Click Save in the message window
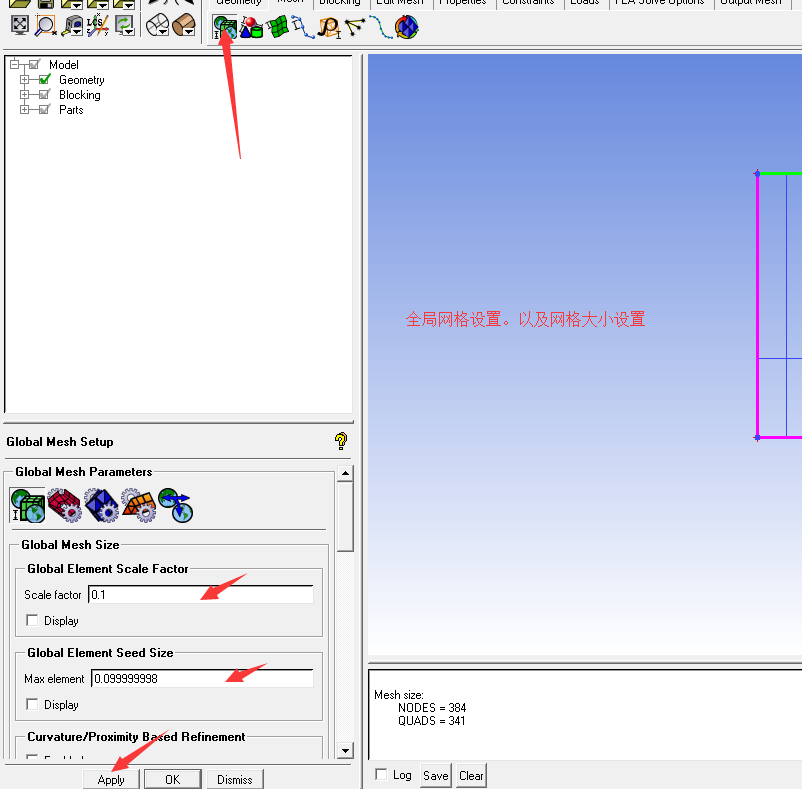 pyautogui.click(x=436, y=775)
